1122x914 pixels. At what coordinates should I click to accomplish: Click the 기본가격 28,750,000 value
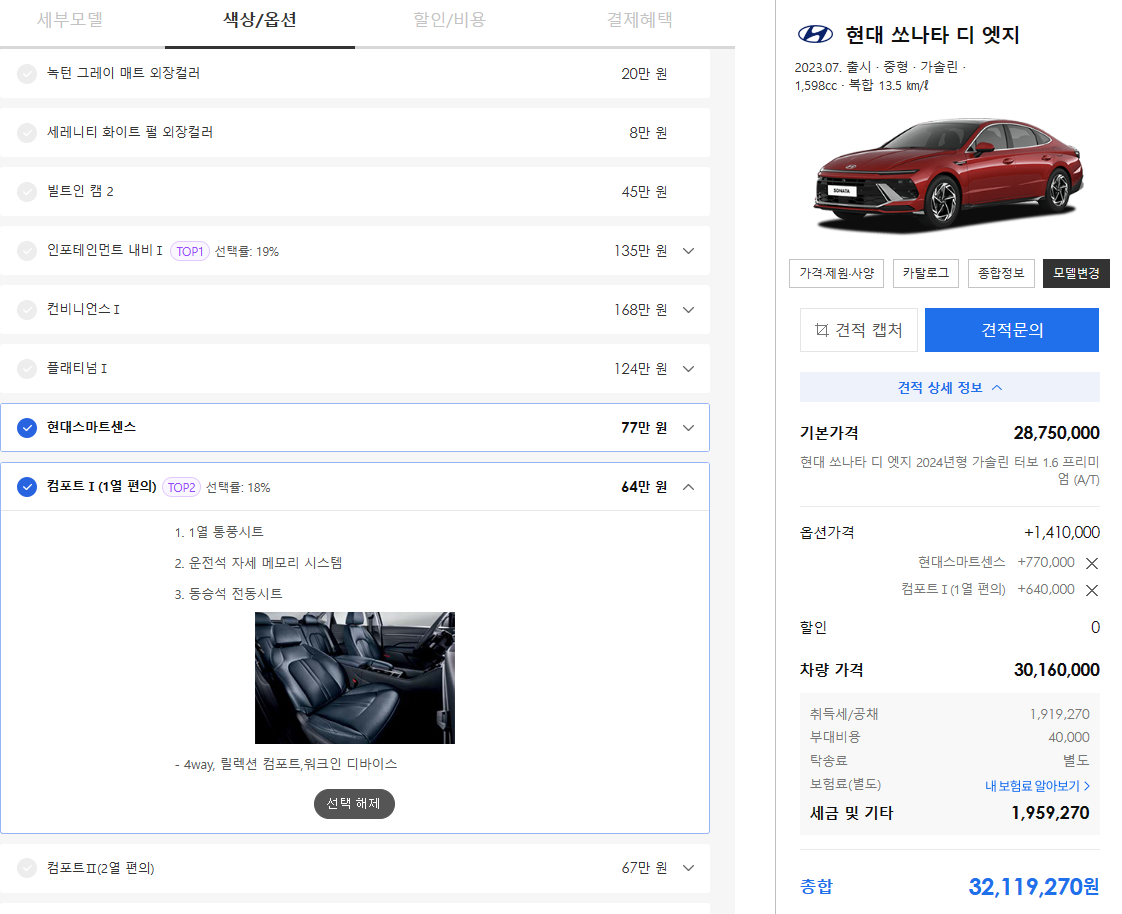click(1056, 433)
